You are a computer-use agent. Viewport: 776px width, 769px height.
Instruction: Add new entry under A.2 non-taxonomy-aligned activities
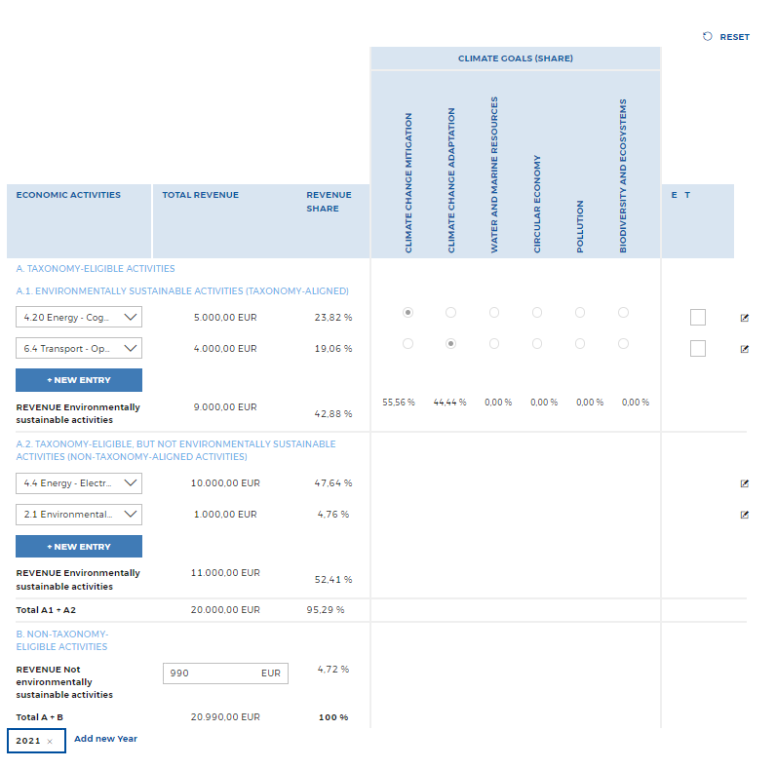tap(79, 546)
